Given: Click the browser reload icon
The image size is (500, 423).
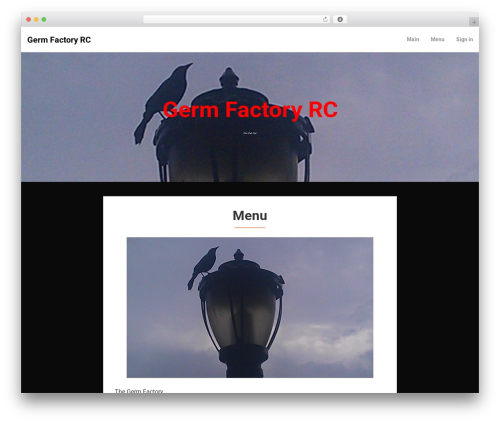Looking at the screenshot, I should click(x=325, y=19).
